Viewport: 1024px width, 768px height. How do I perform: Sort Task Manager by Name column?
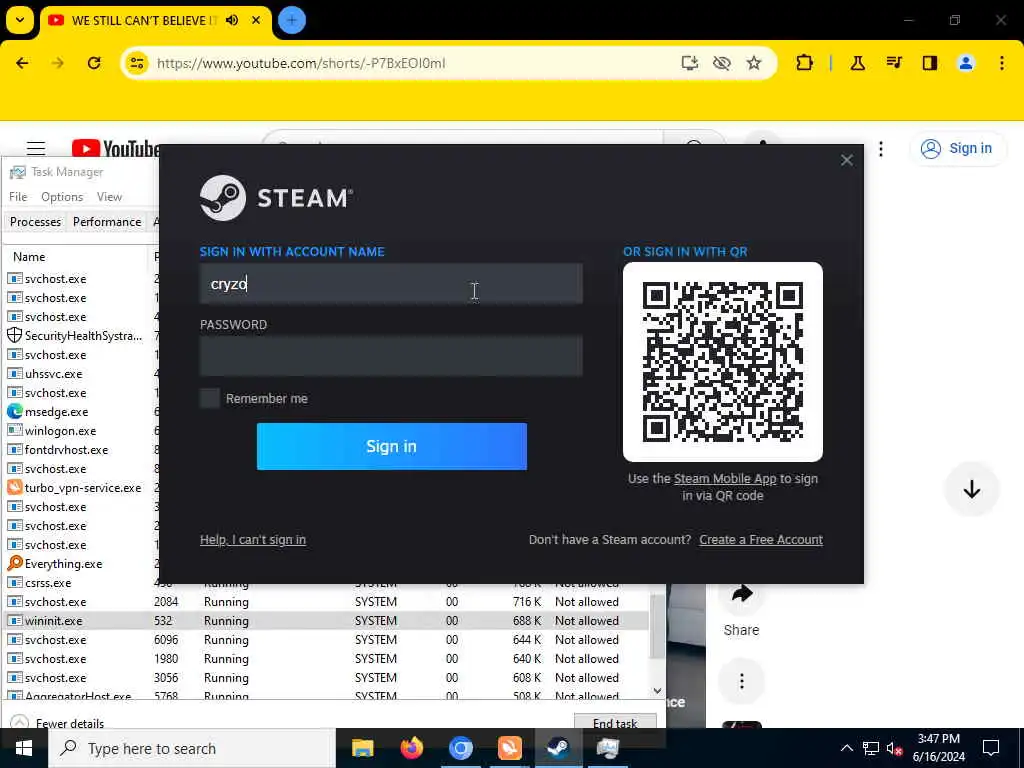click(x=29, y=257)
